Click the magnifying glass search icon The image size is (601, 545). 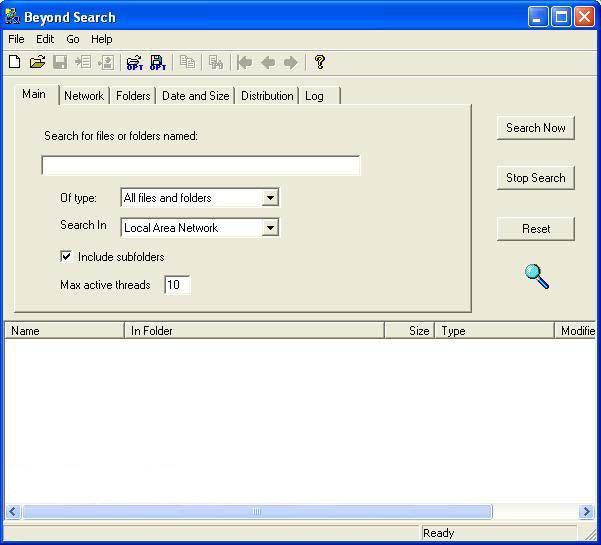pyautogui.click(x=537, y=276)
